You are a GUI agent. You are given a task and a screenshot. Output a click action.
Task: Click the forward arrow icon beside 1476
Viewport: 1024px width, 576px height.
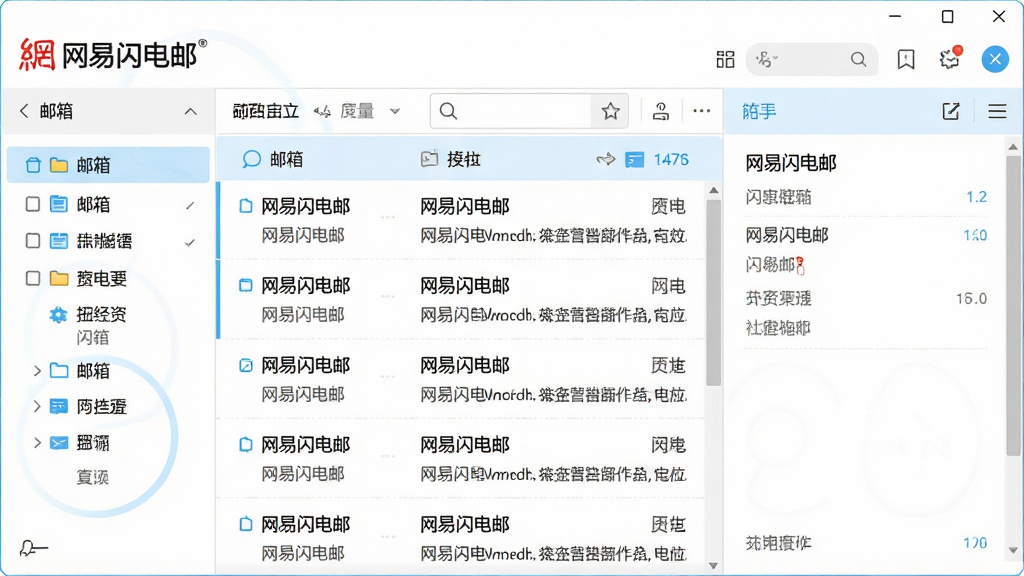[x=605, y=159]
